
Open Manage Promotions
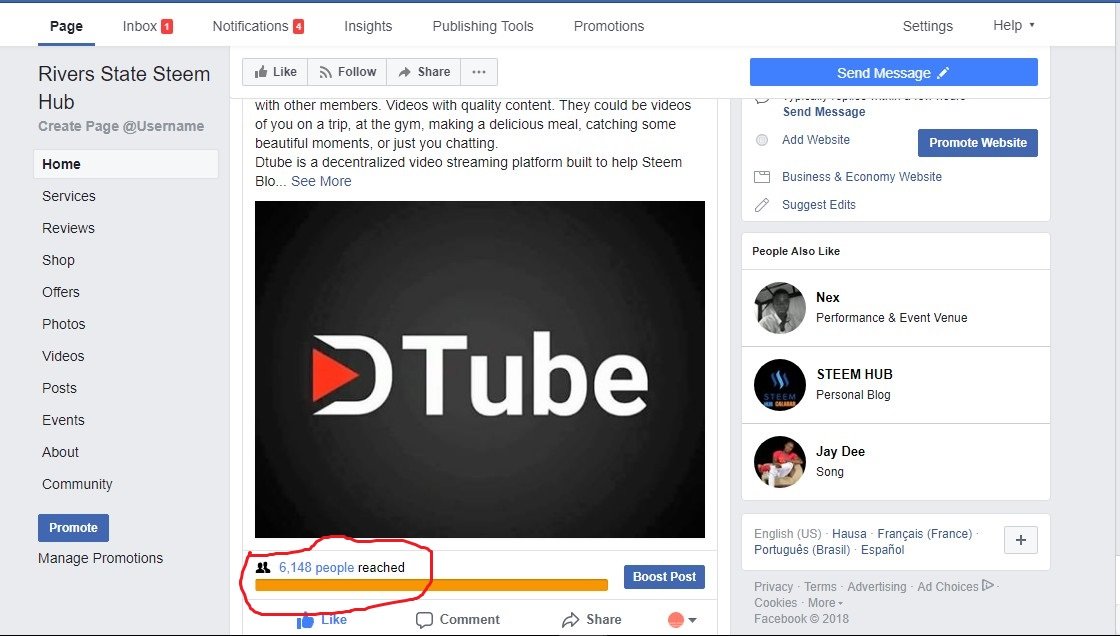(x=101, y=558)
